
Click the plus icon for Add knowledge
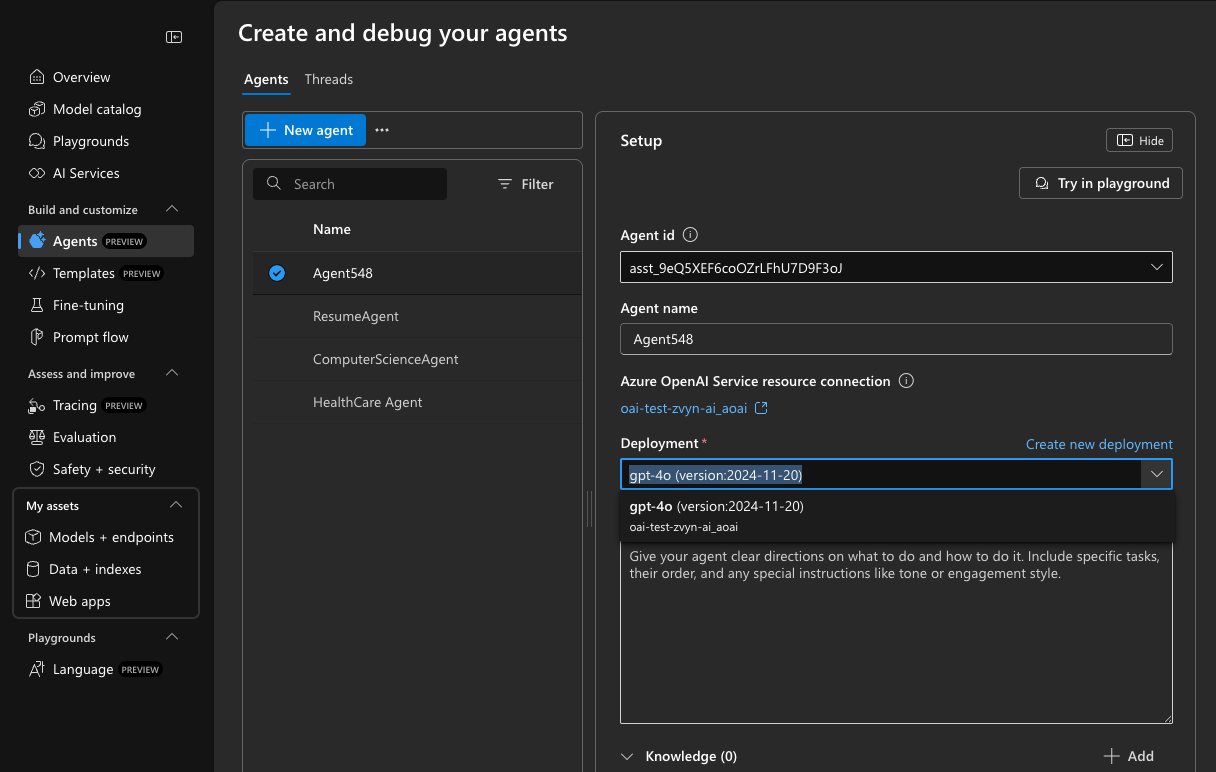[x=1111, y=756]
